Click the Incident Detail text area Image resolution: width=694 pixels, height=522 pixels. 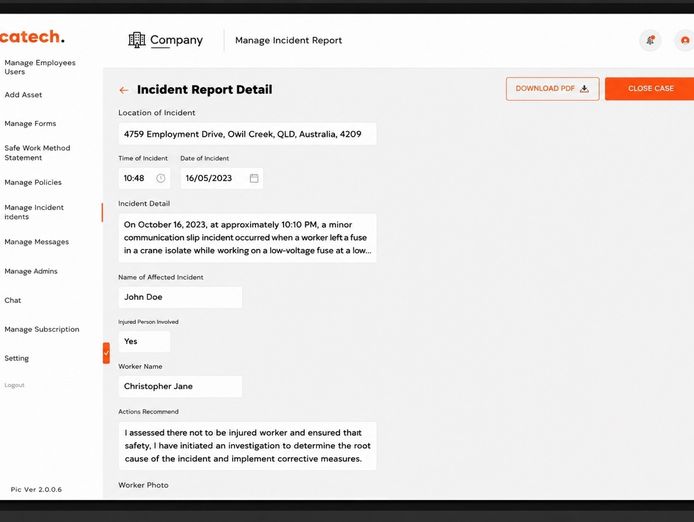[x=247, y=238]
